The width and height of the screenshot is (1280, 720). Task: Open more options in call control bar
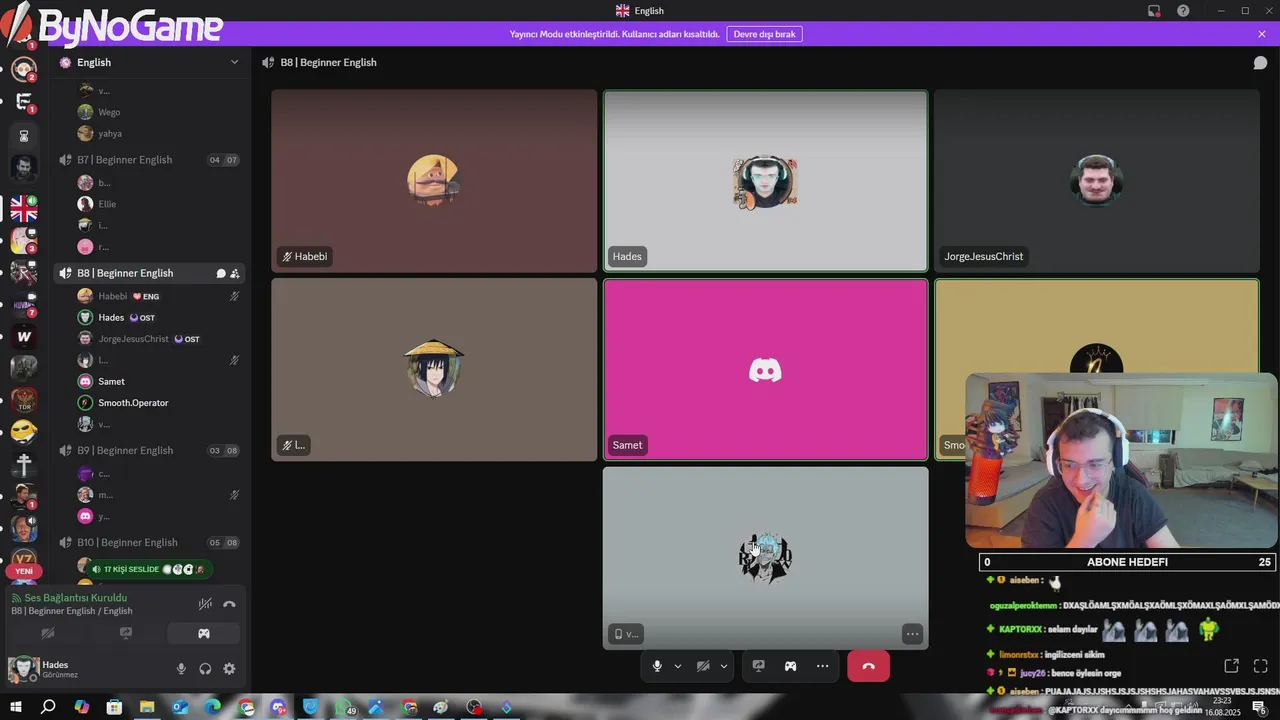tap(822, 666)
